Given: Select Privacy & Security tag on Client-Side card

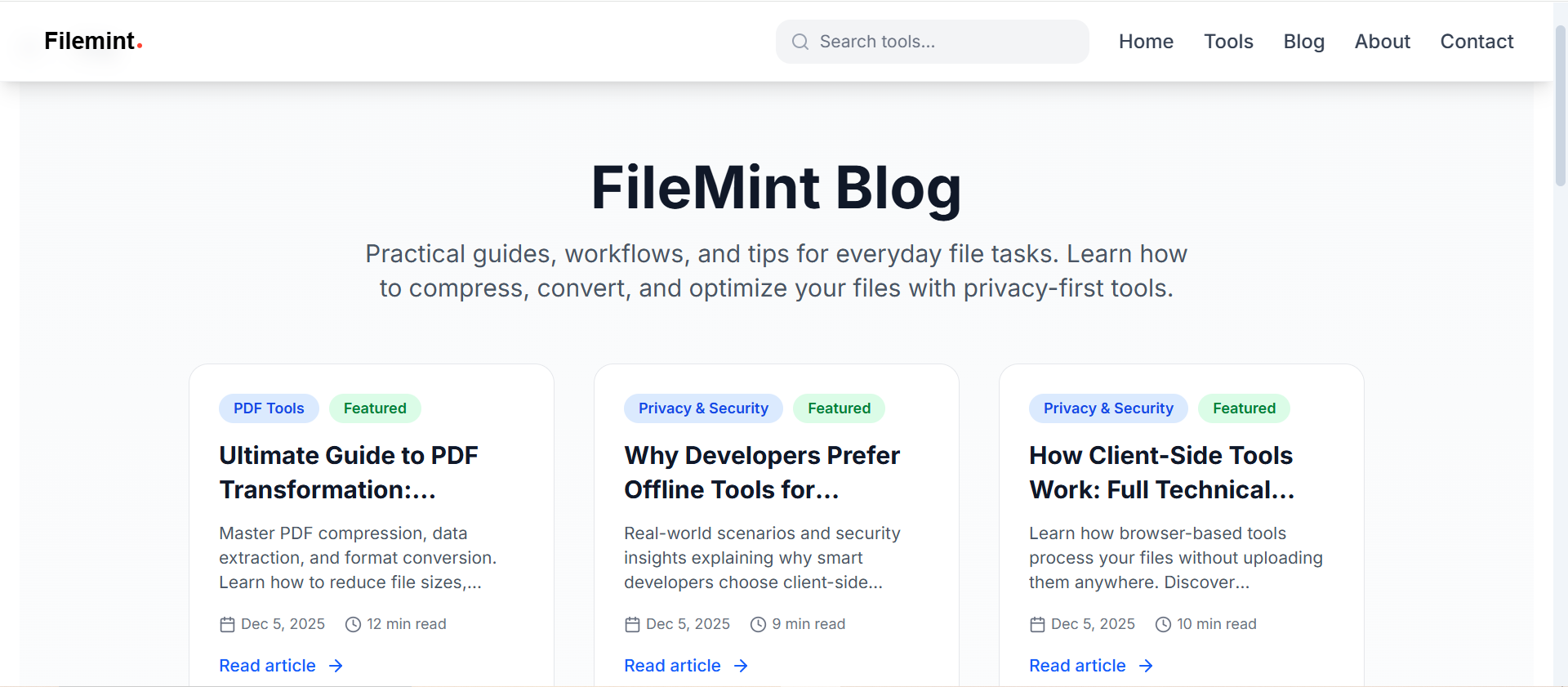Looking at the screenshot, I should 1108,408.
